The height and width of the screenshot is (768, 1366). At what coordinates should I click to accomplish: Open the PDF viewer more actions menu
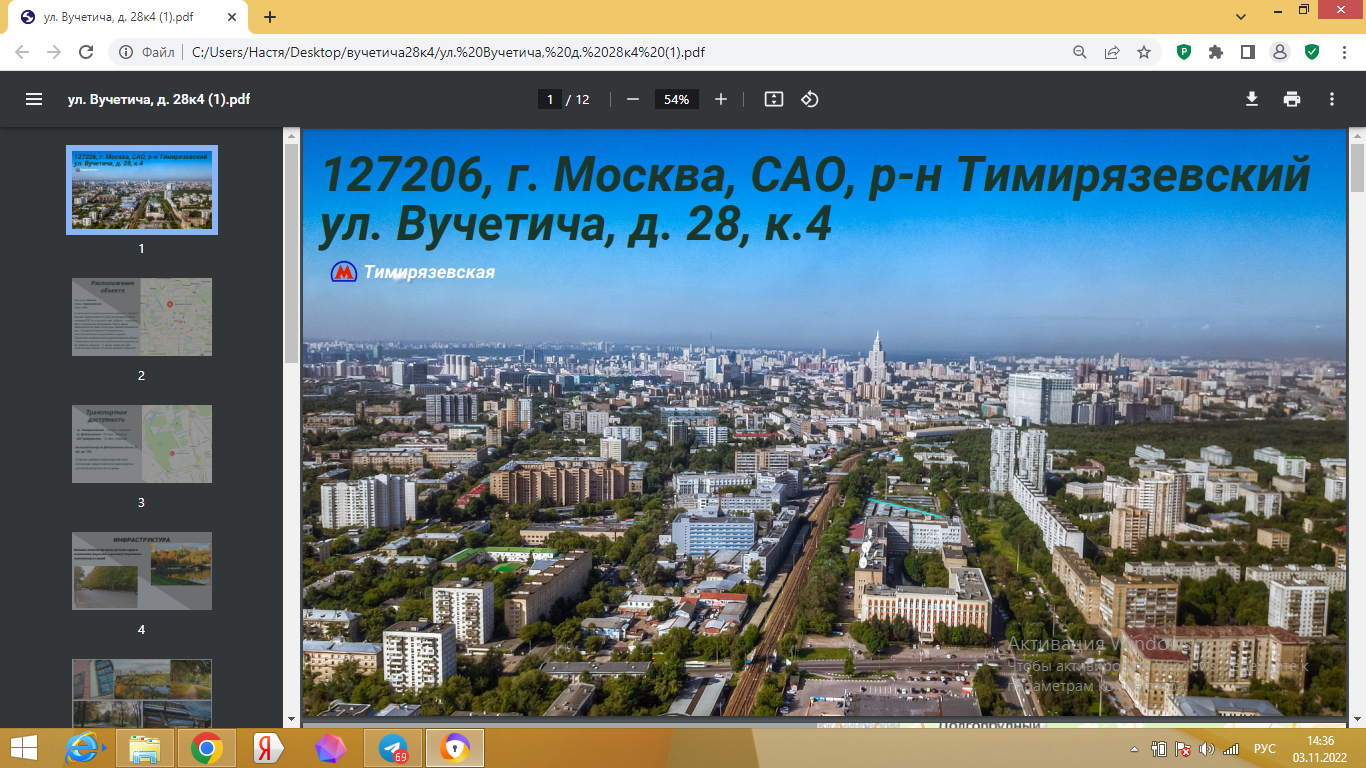pos(1332,99)
